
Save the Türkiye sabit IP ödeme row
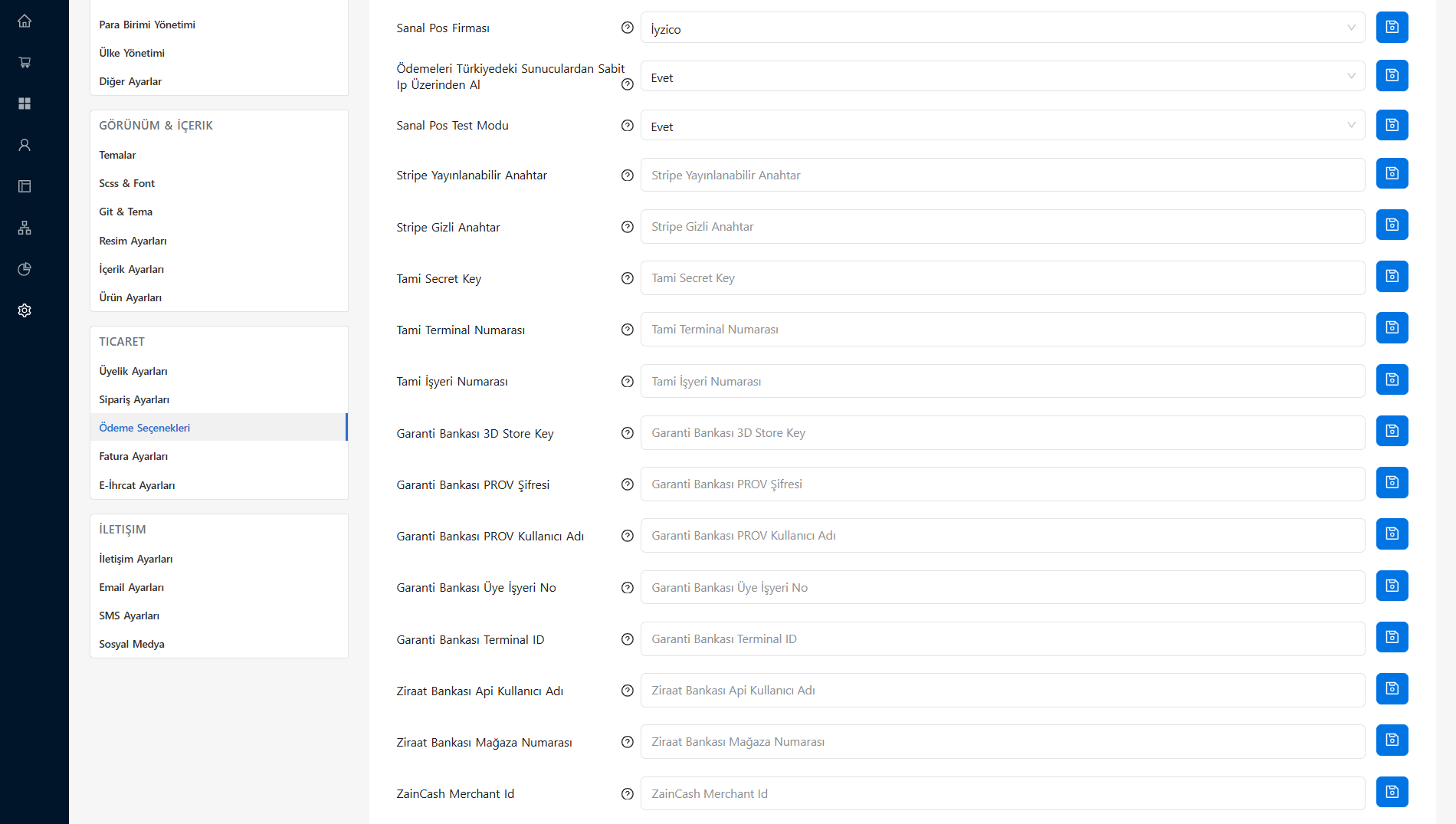coord(1392,75)
